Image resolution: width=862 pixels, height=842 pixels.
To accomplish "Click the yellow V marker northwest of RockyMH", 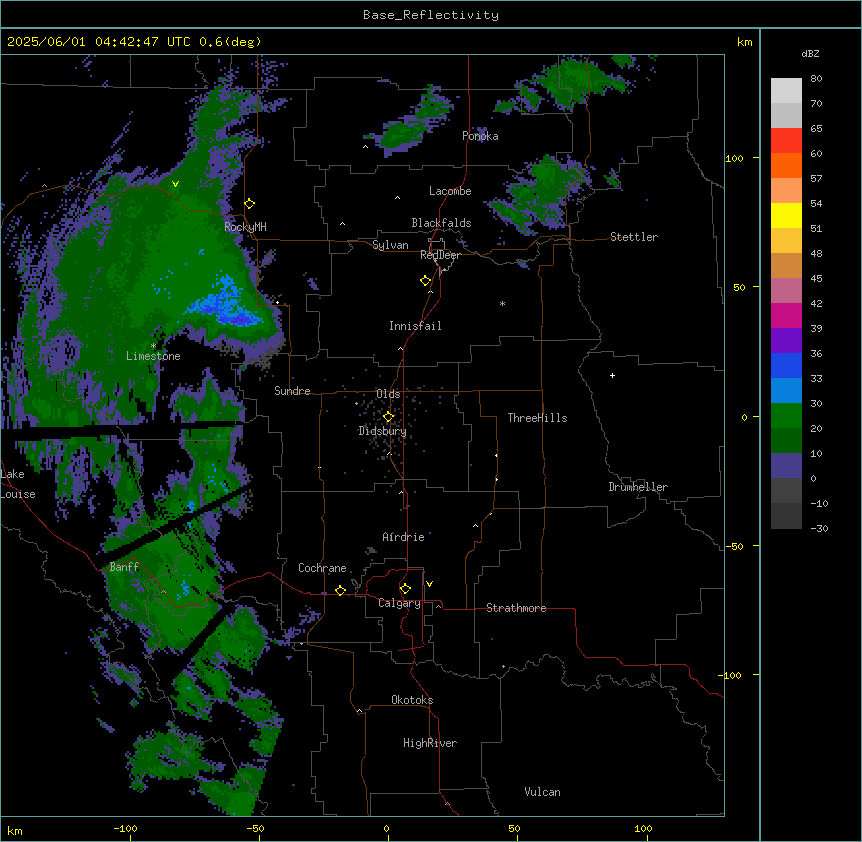I will [x=175, y=184].
